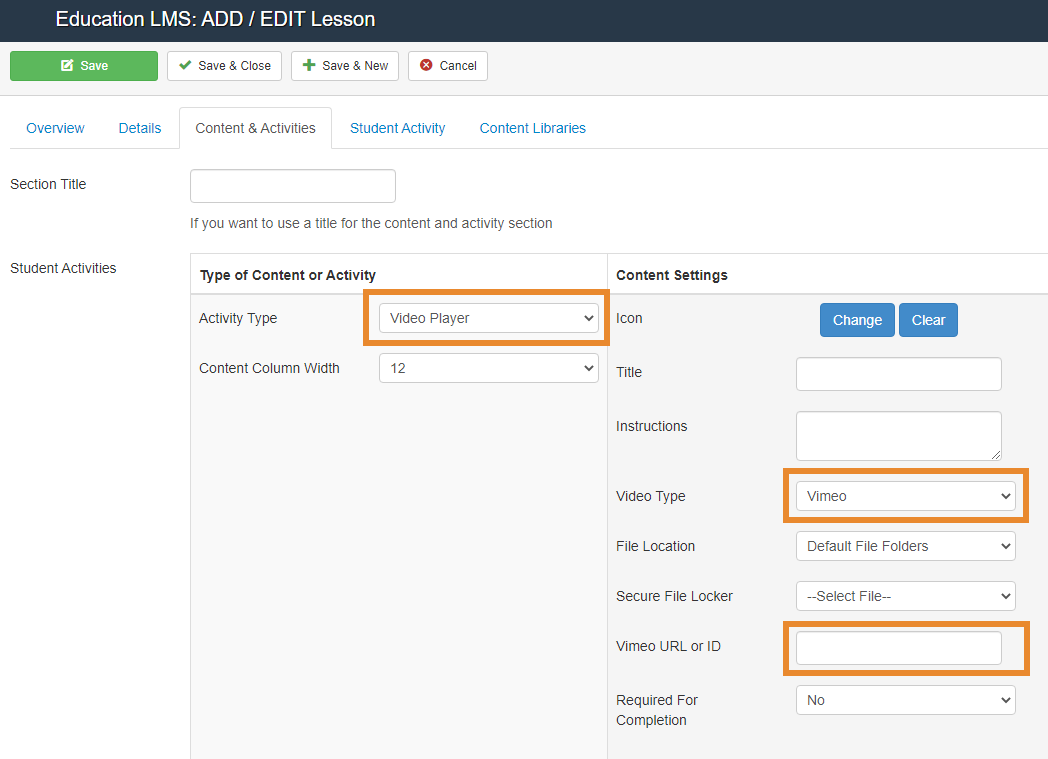Click the green Save button

pos(84,66)
